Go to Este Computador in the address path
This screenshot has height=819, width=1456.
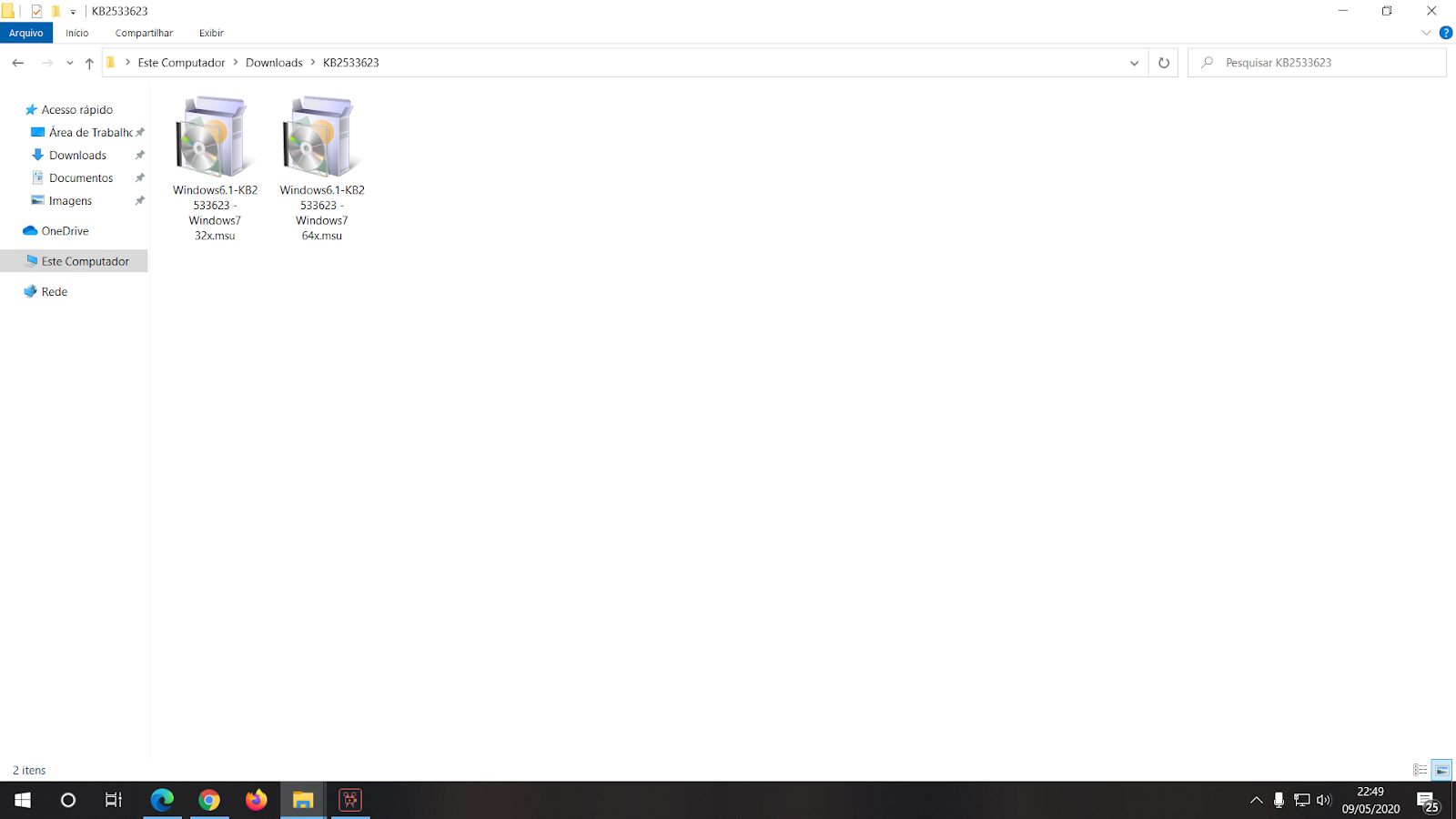181,63
